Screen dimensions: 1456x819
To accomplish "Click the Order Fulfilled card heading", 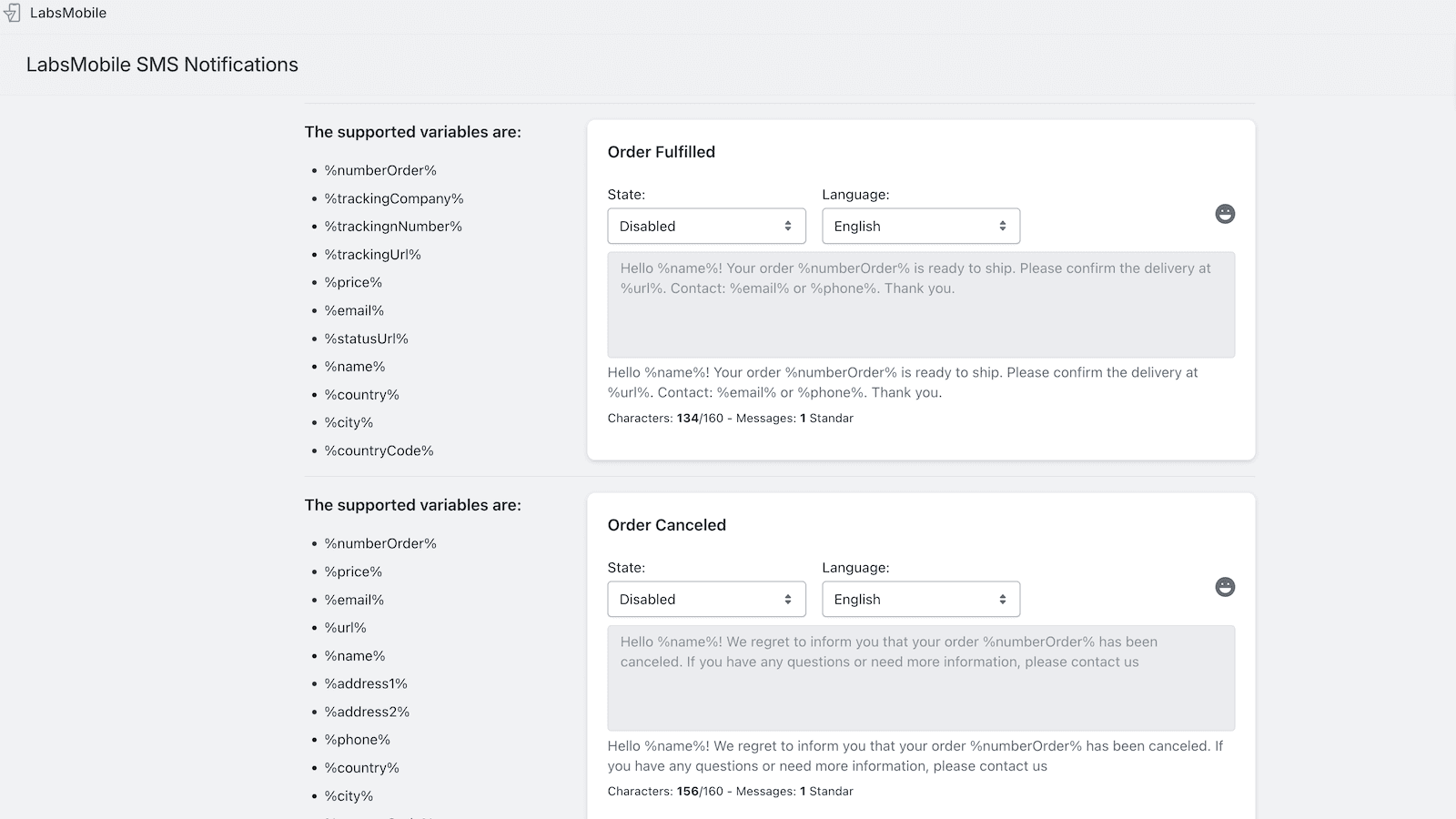I will coord(661,152).
